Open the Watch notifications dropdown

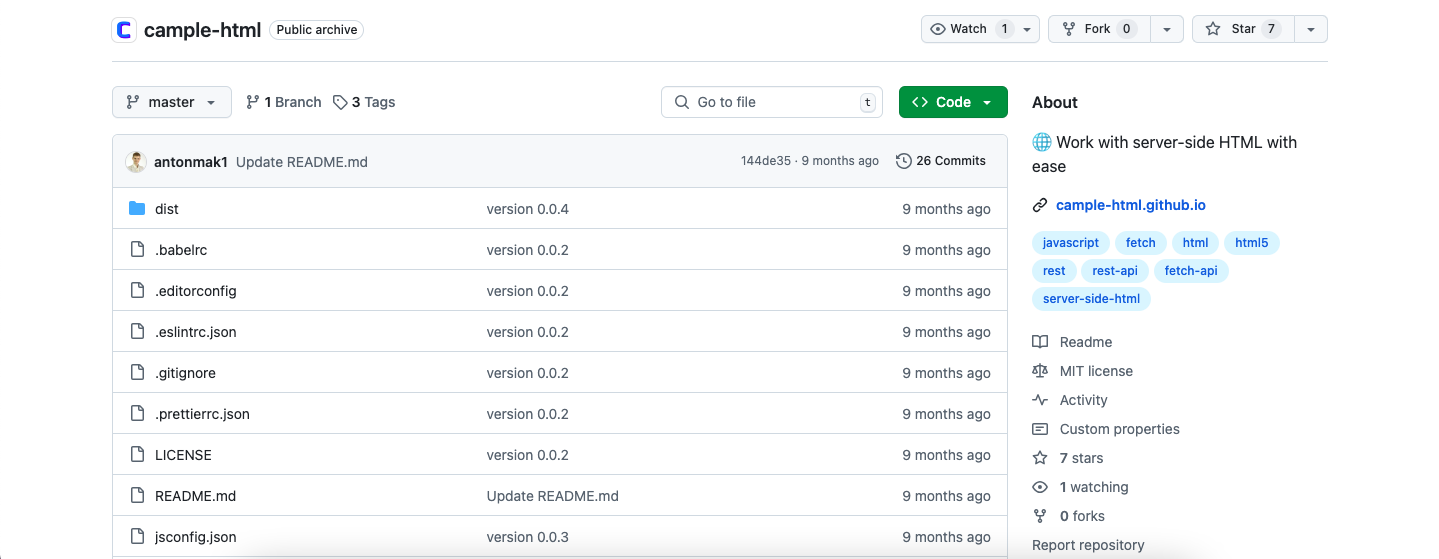[x=980, y=29]
